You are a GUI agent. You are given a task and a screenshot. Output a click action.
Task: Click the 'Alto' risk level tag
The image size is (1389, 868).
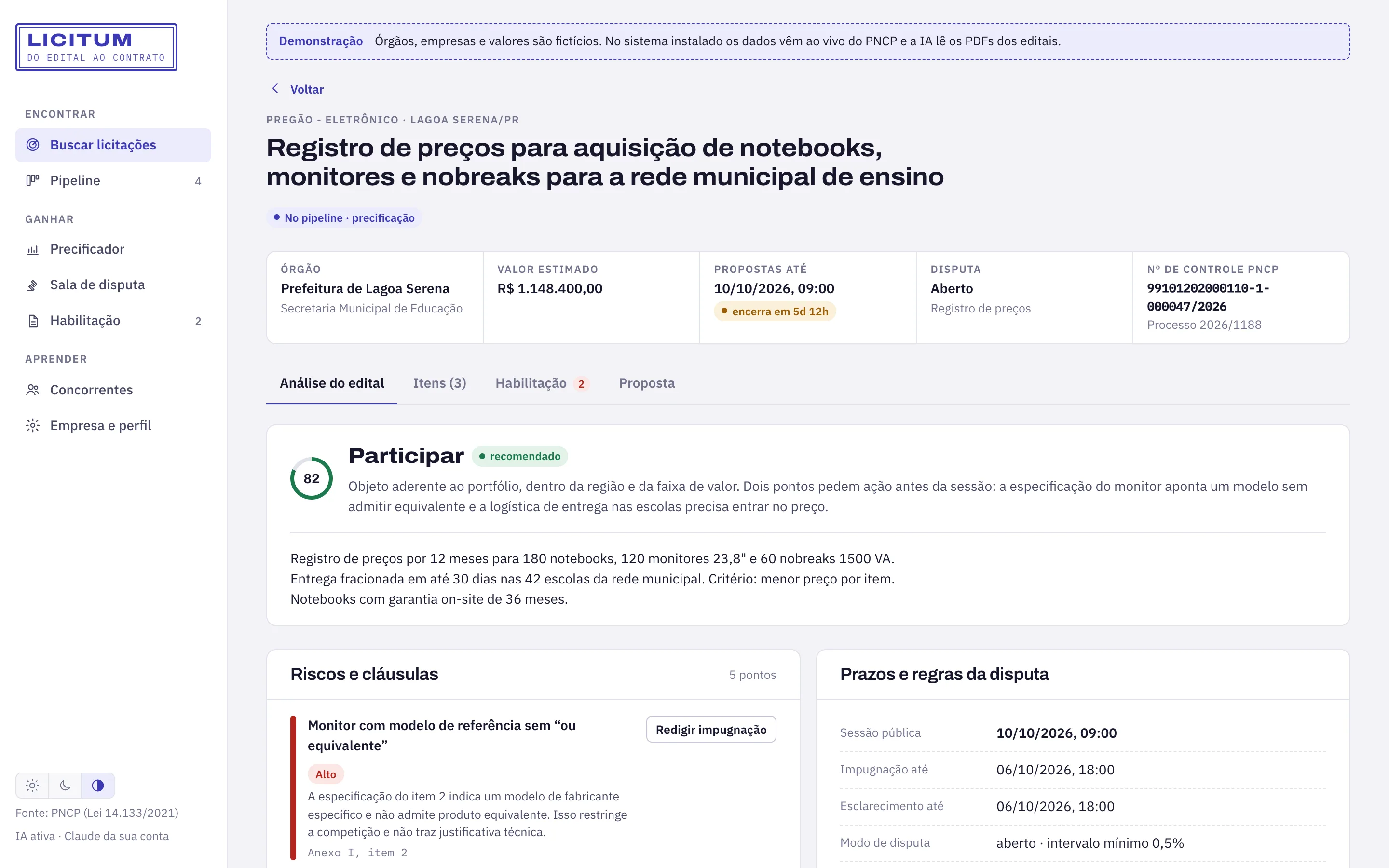[x=326, y=774]
